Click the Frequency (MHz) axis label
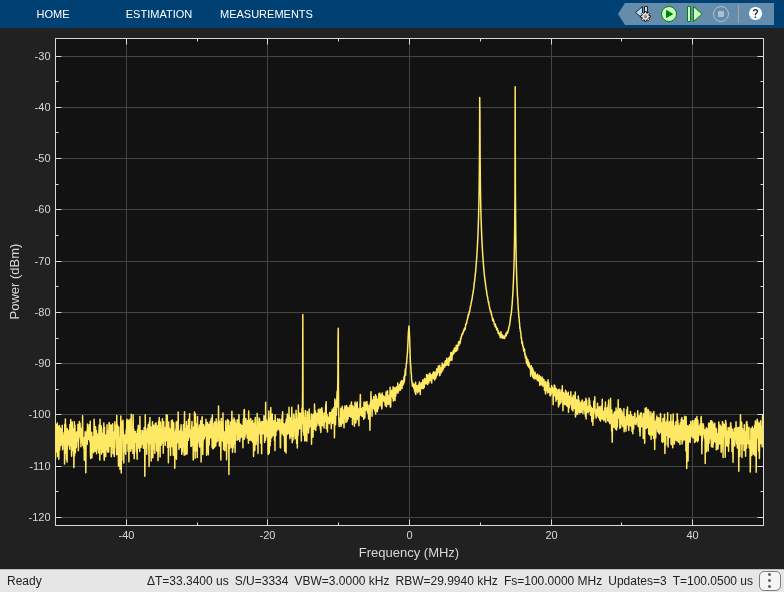This screenshot has width=784, height=592. 408,552
